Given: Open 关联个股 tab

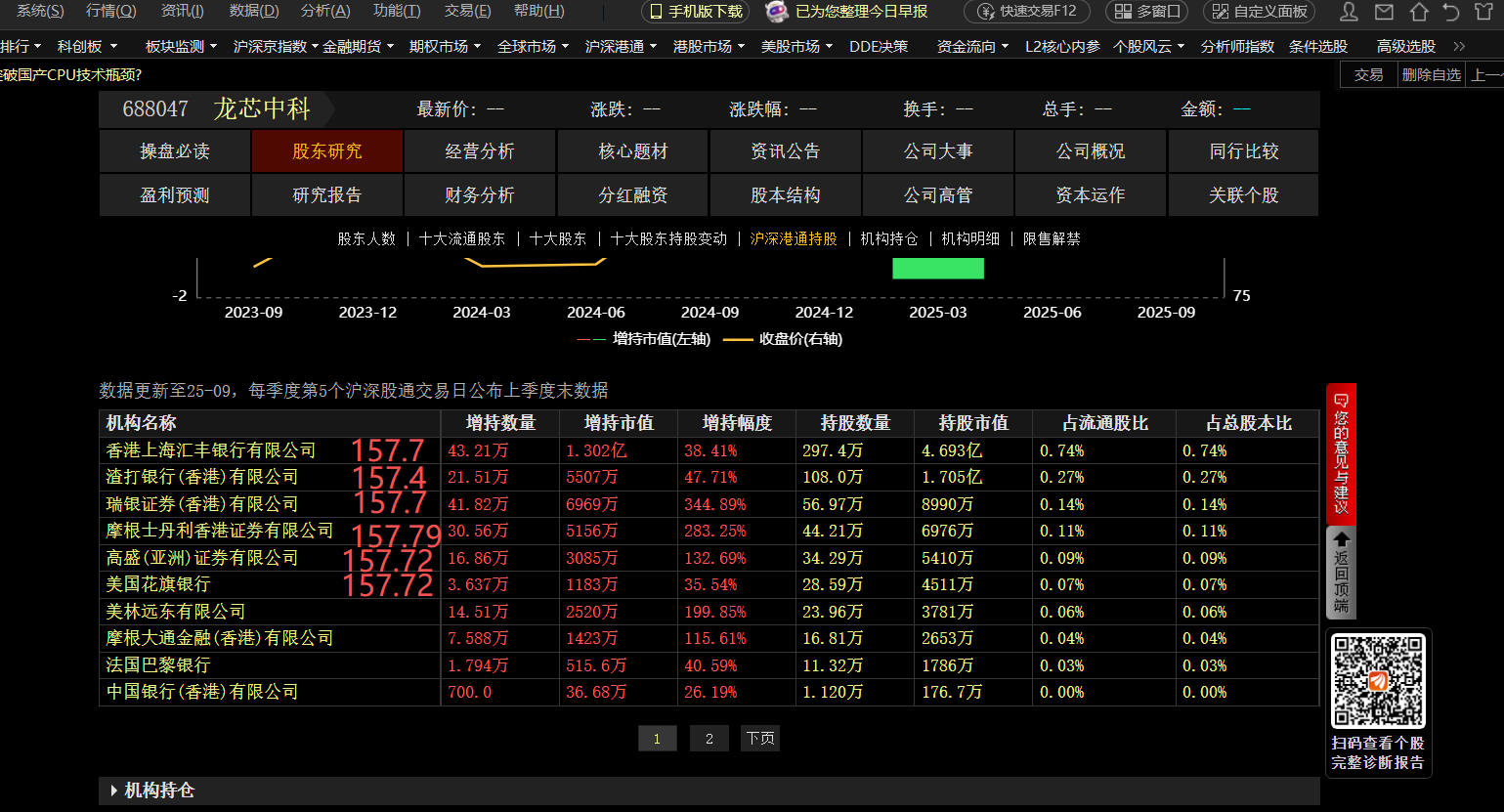Looking at the screenshot, I should [1244, 195].
